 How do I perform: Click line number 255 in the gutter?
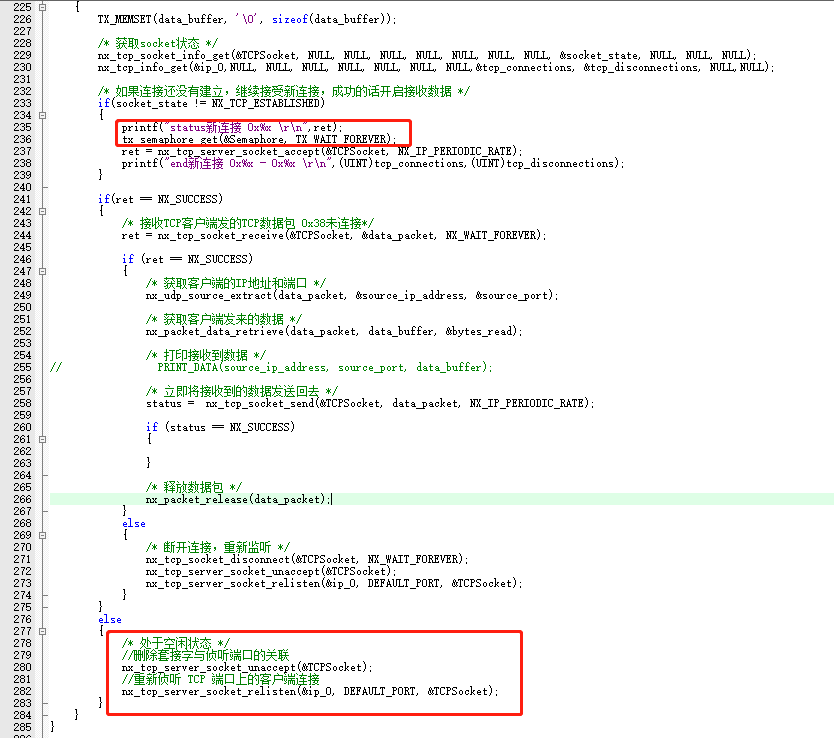[x=21, y=367]
